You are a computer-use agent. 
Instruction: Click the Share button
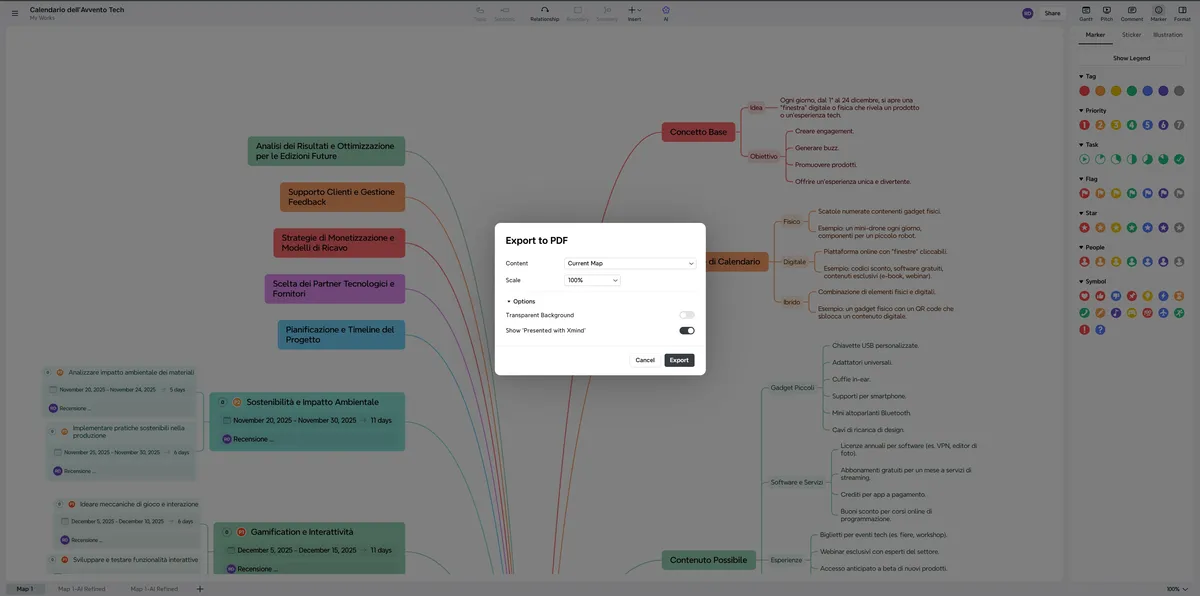click(x=1052, y=13)
